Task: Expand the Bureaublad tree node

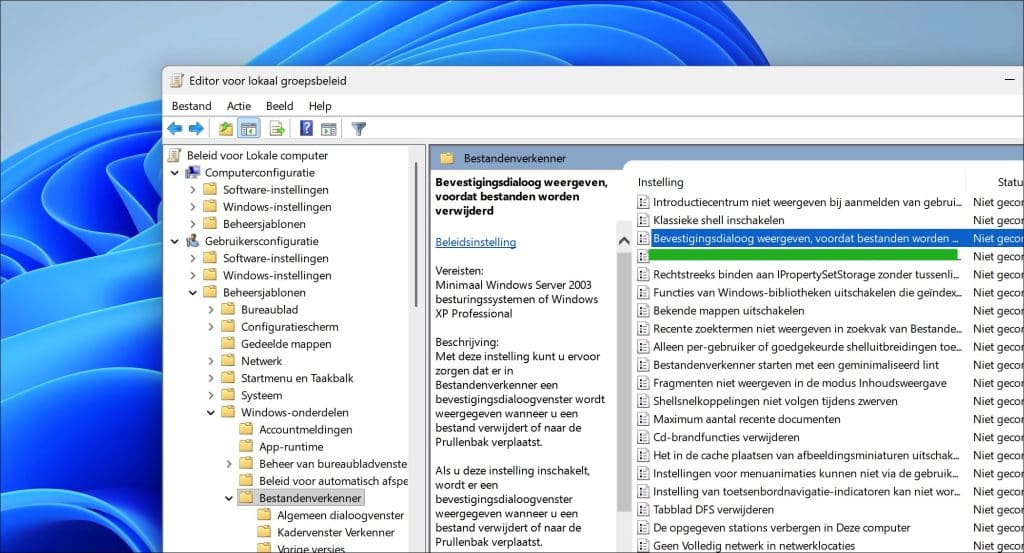Action: click(x=211, y=309)
